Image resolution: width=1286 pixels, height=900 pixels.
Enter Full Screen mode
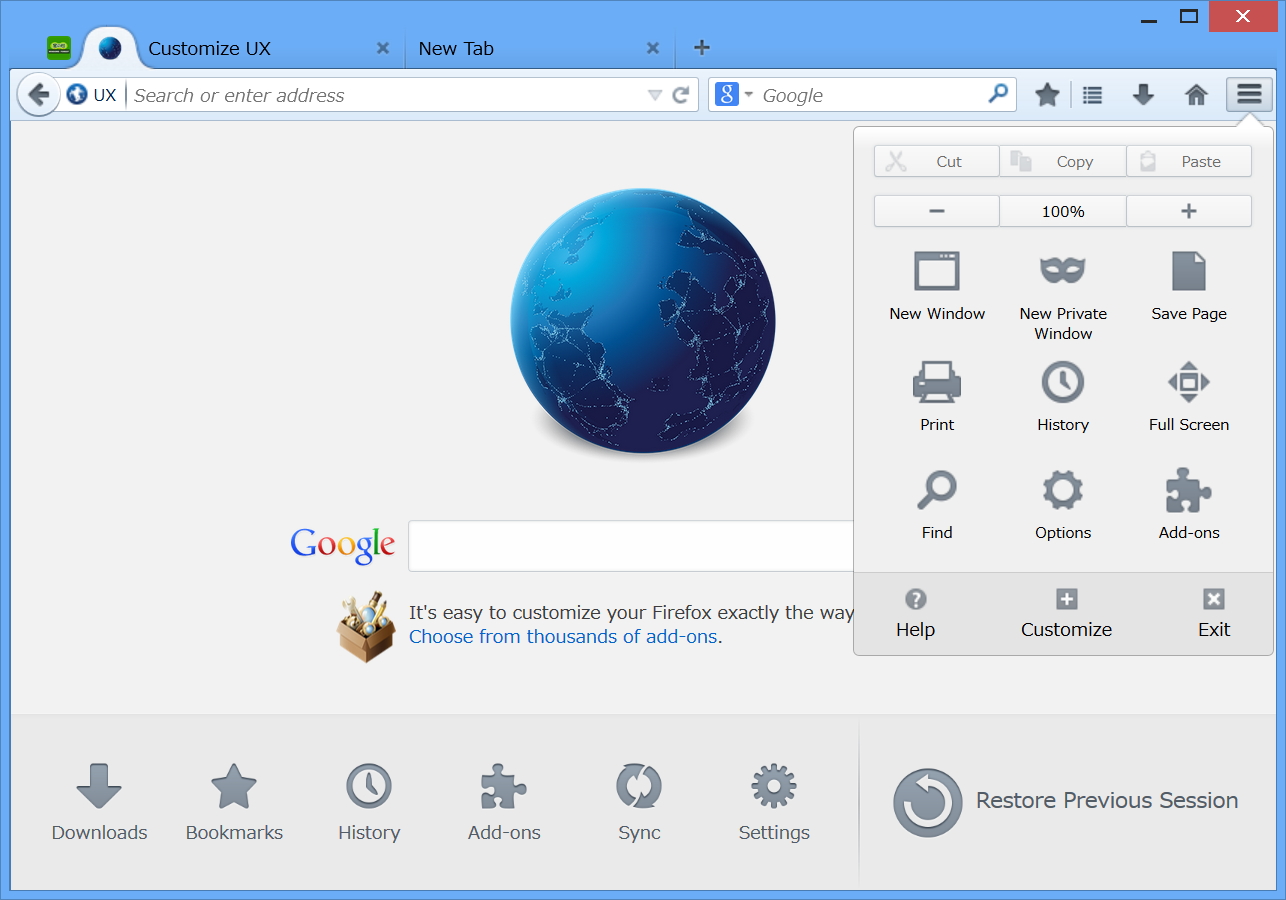coord(1189,396)
